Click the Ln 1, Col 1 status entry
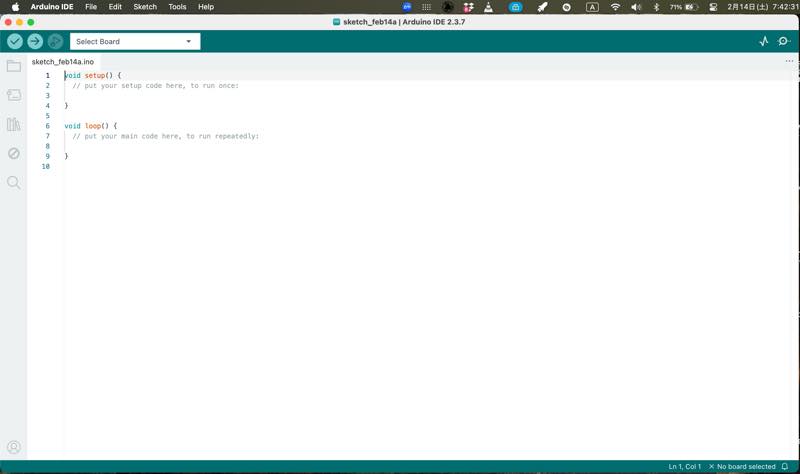800x474 pixels. 685,466
